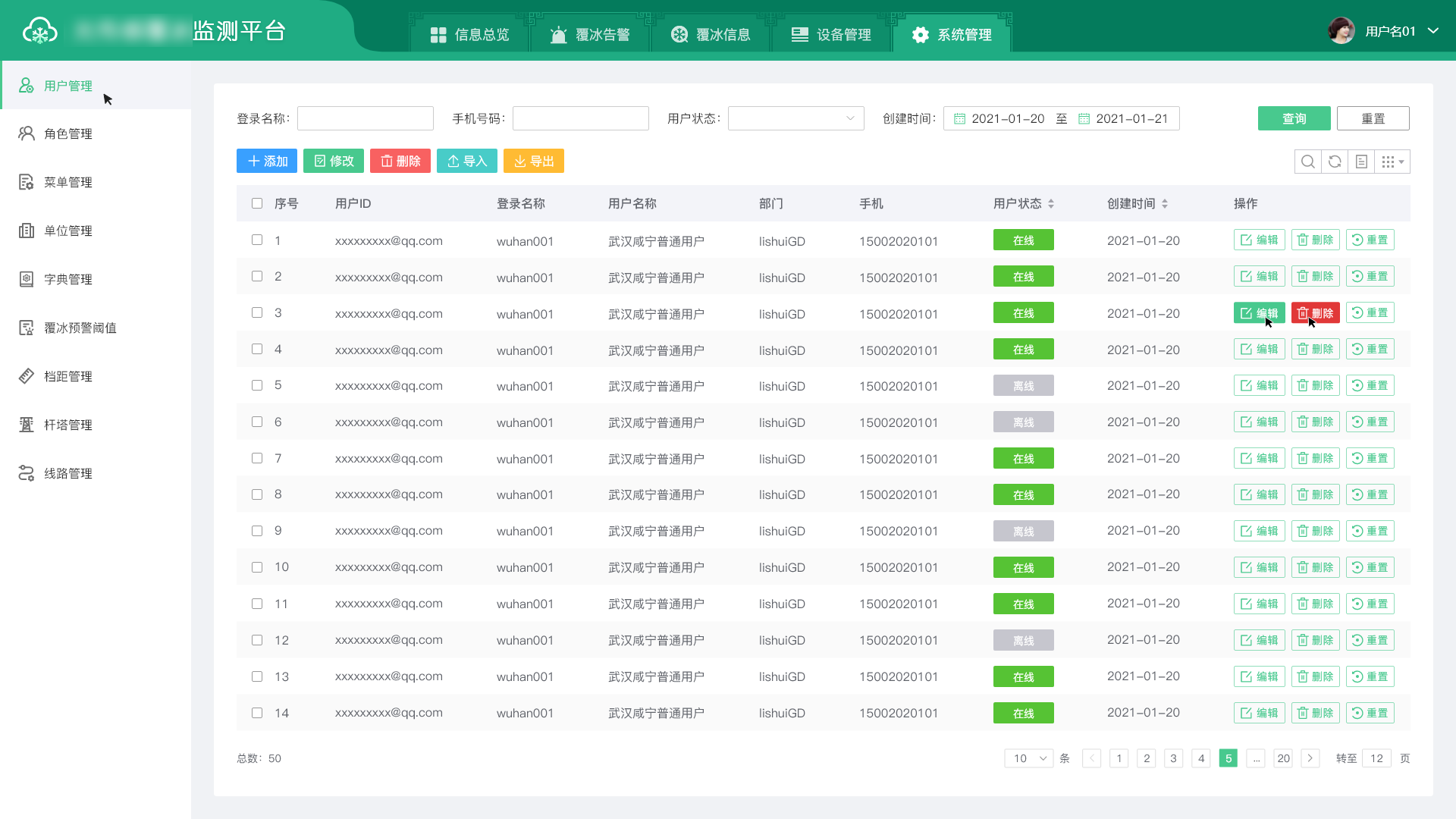Click the orange 导出 export button
This screenshot has height=819, width=1456.
click(534, 161)
